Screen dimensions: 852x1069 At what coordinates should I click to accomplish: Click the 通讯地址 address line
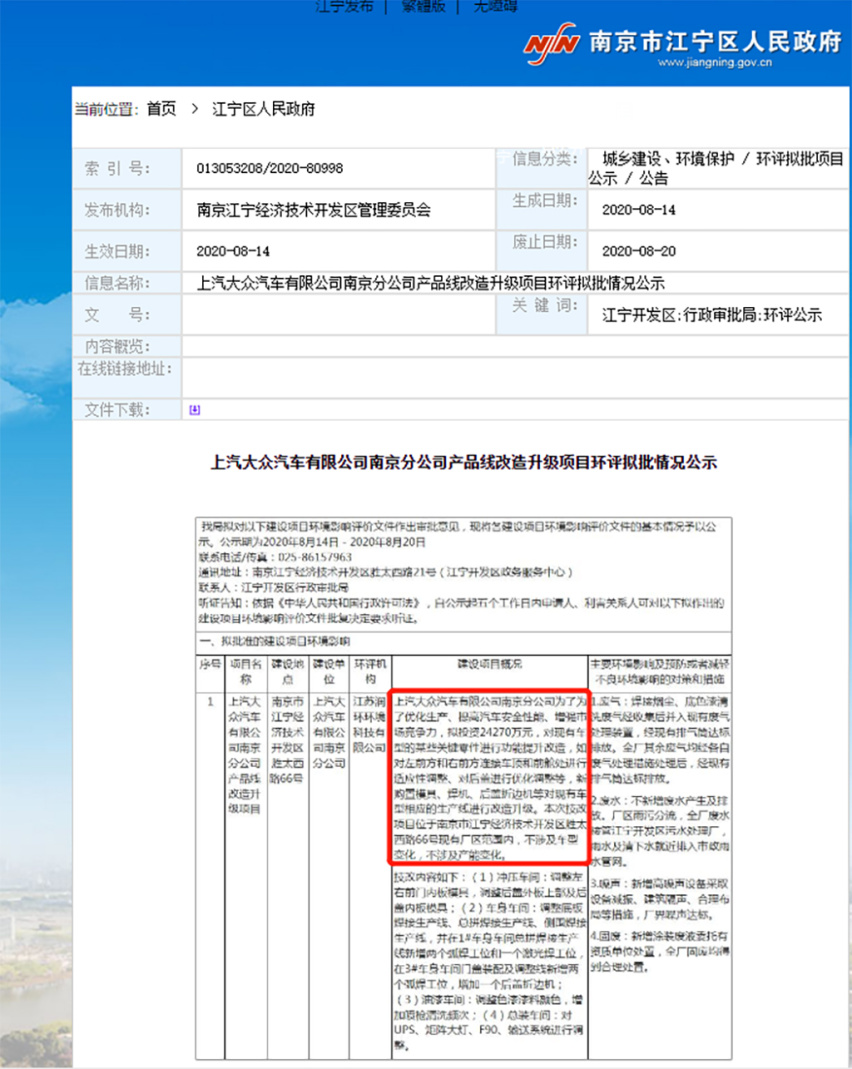(x=386, y=572)
